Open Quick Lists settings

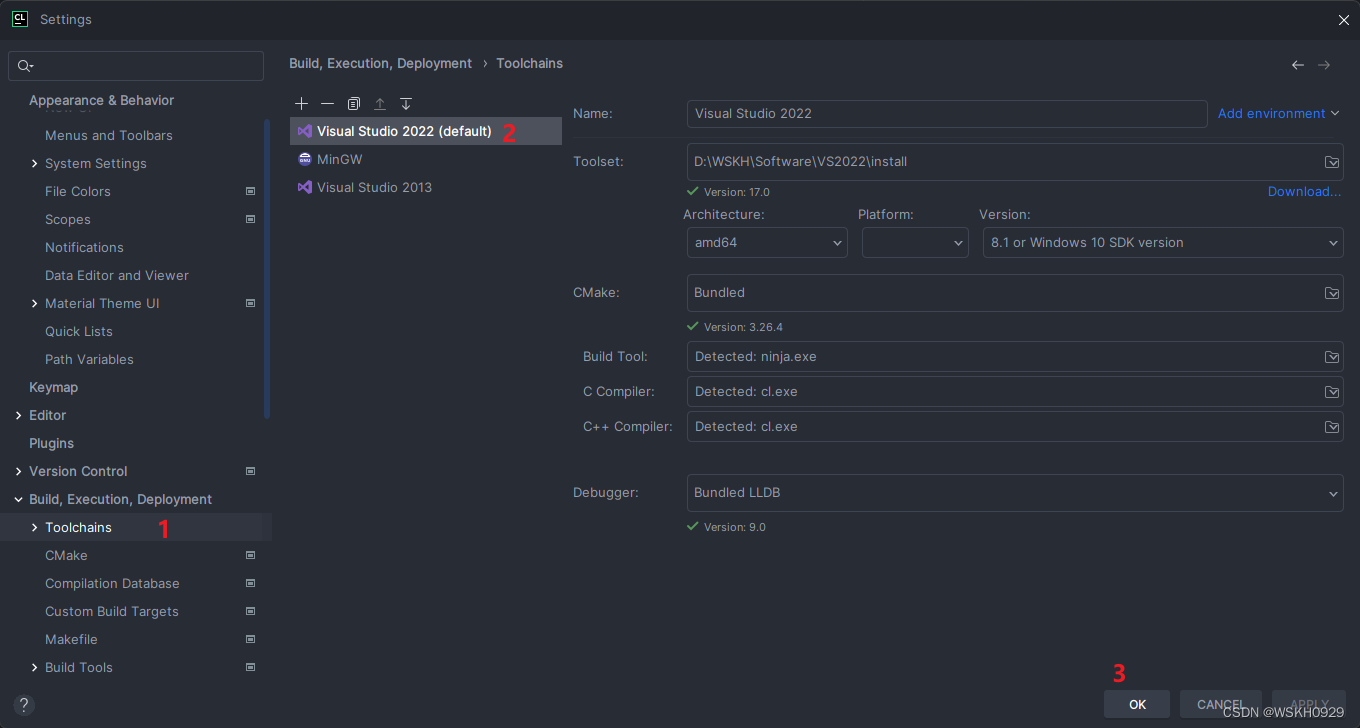coord(79,331)
